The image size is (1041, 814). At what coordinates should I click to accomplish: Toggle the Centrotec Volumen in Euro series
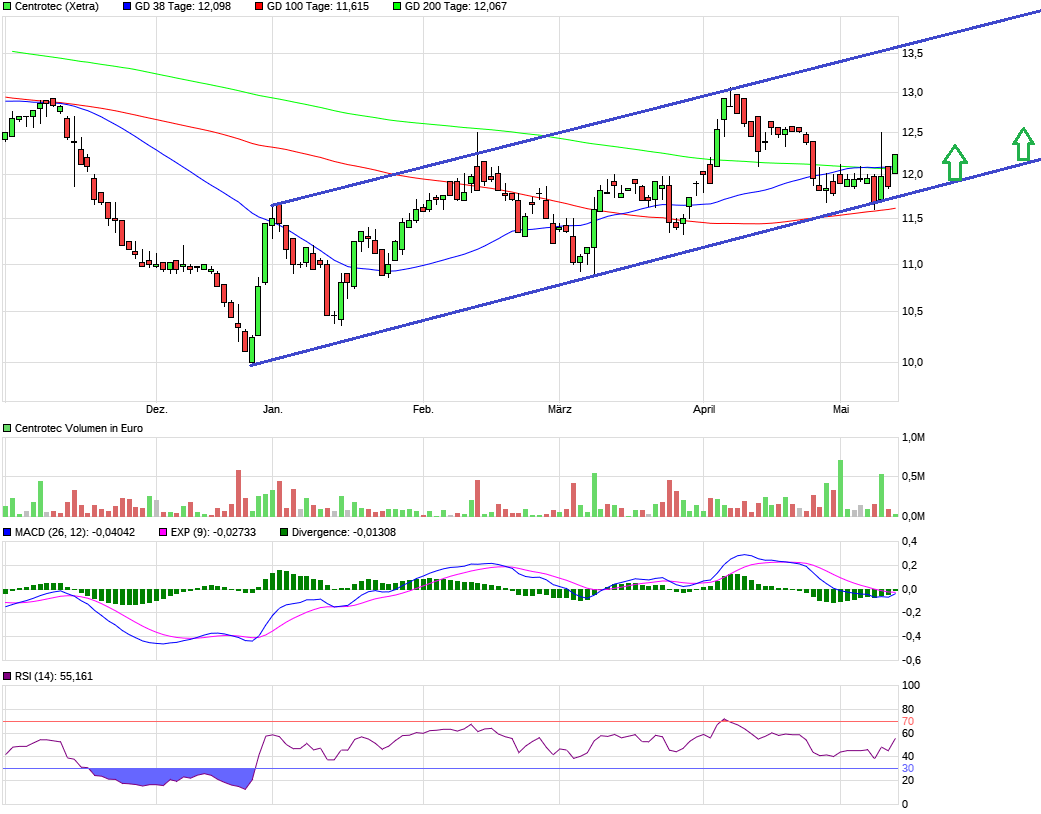(x=8, y=428)
